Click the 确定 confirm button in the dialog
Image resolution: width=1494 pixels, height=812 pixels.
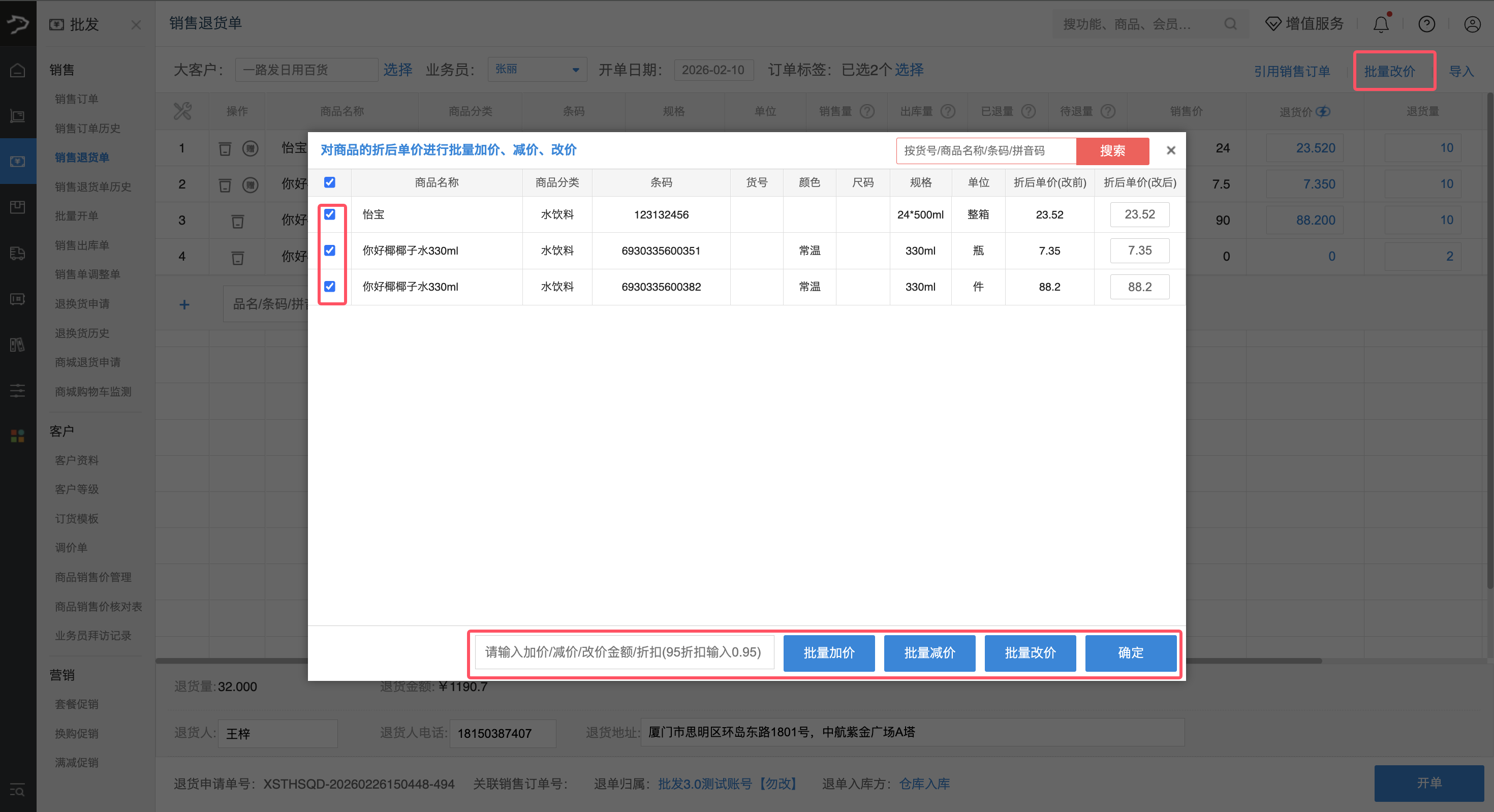[x=1130, y=652]
